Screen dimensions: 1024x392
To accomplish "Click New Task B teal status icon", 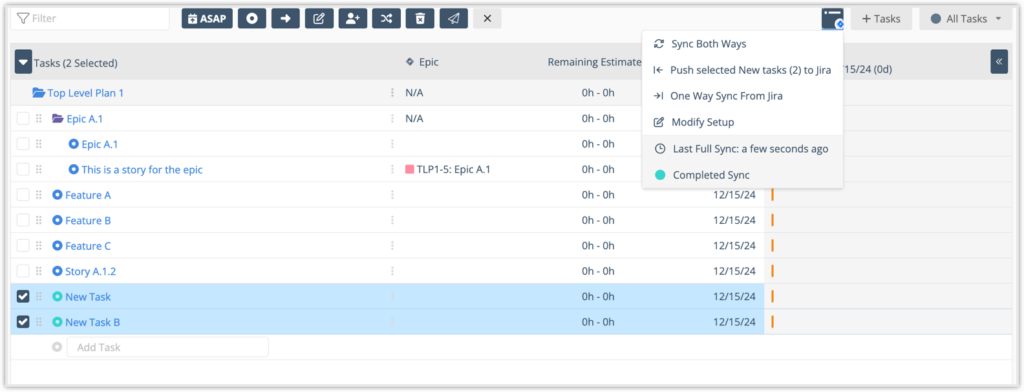I will click(57, 323).
